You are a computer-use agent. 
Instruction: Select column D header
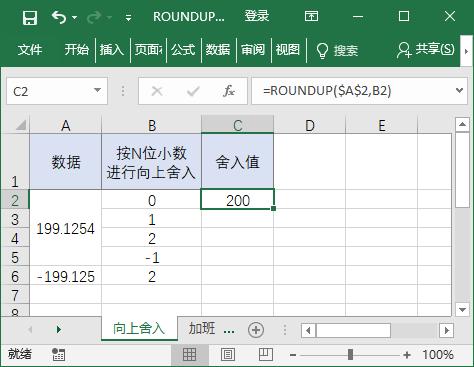pos(310,125)
